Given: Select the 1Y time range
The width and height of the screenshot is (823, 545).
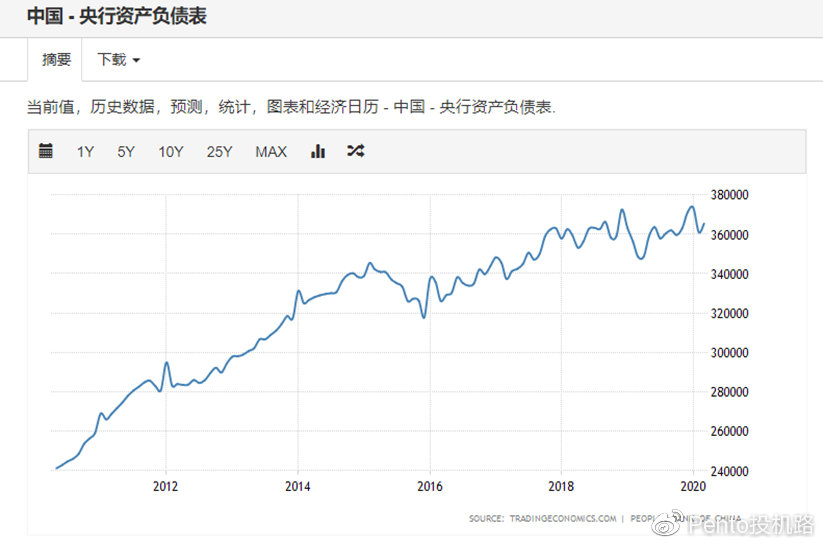Looking at the screenshot, I should point(85,152).
